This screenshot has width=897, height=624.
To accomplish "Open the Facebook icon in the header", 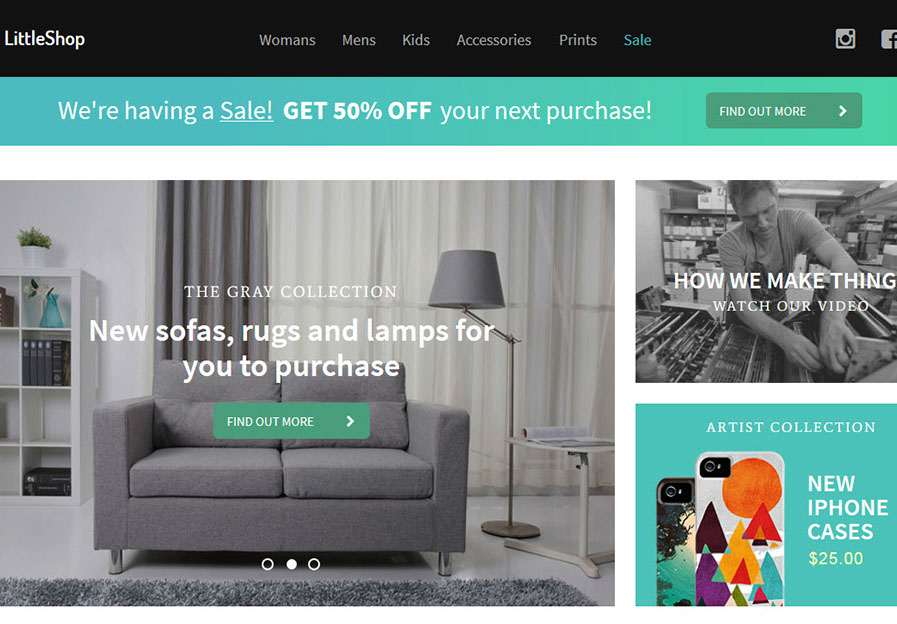I will coord(889,39).
